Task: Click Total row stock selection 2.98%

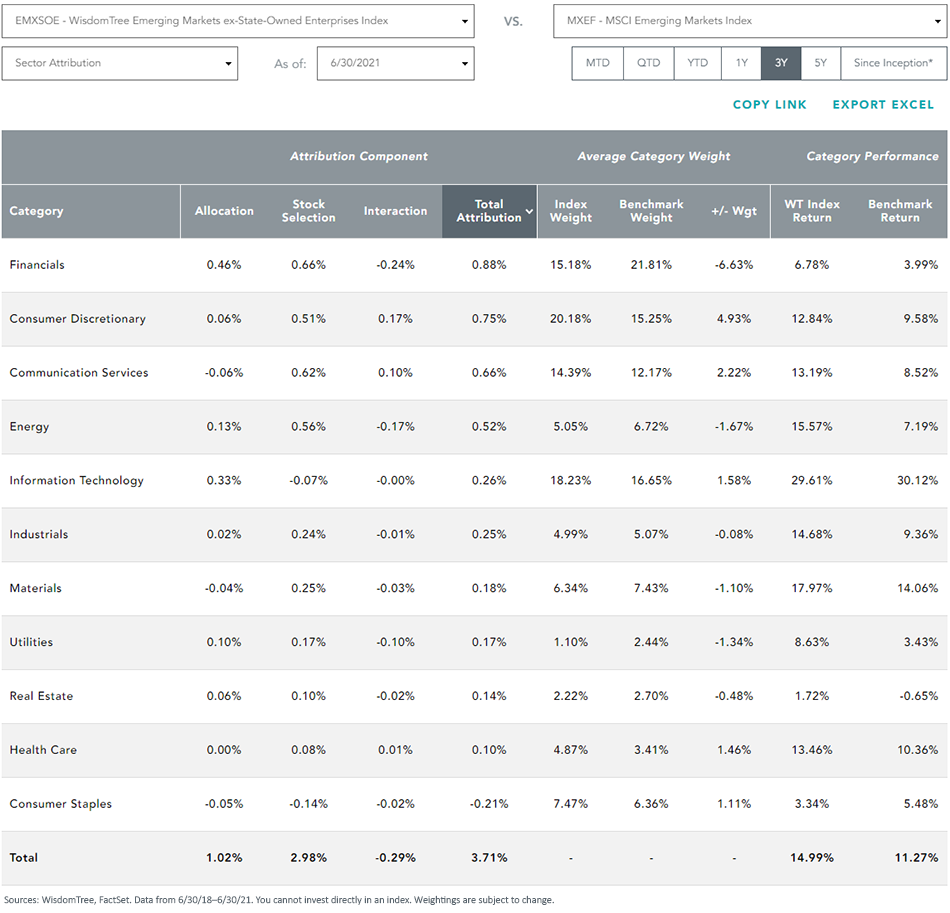Action: coord(308,858)
